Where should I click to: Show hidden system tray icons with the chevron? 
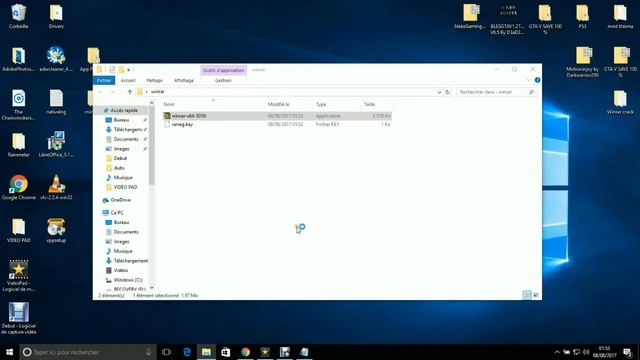pyautogui.click(x=557, y=352)
